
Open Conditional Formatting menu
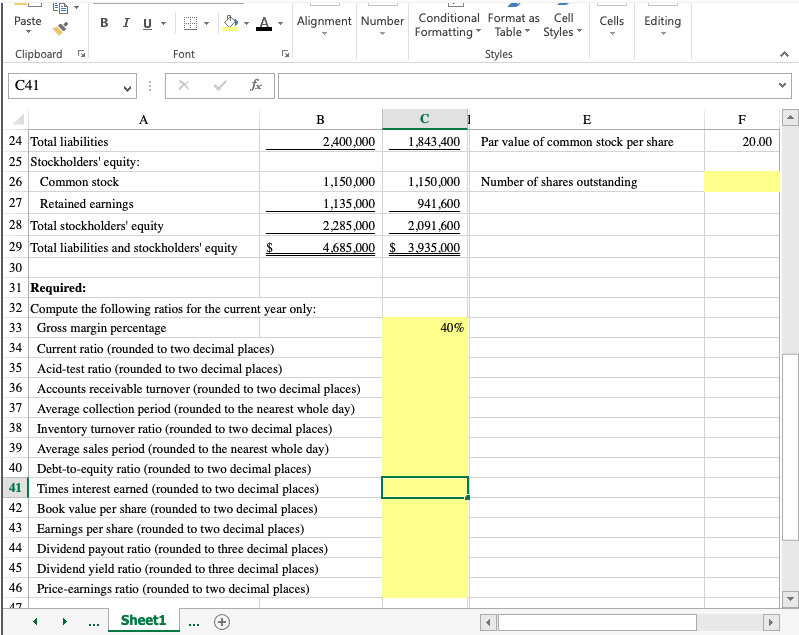click(x=448, y=25)
